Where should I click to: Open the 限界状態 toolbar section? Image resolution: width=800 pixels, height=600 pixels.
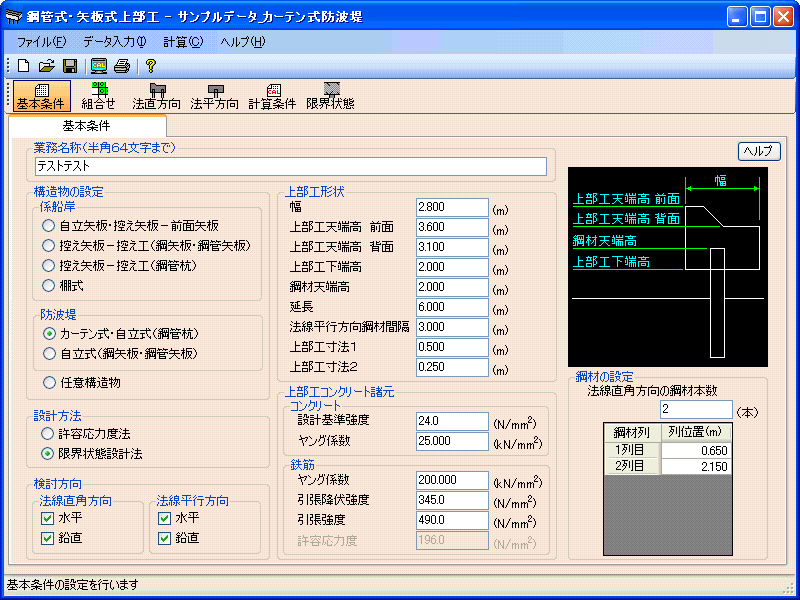(330, 96)
